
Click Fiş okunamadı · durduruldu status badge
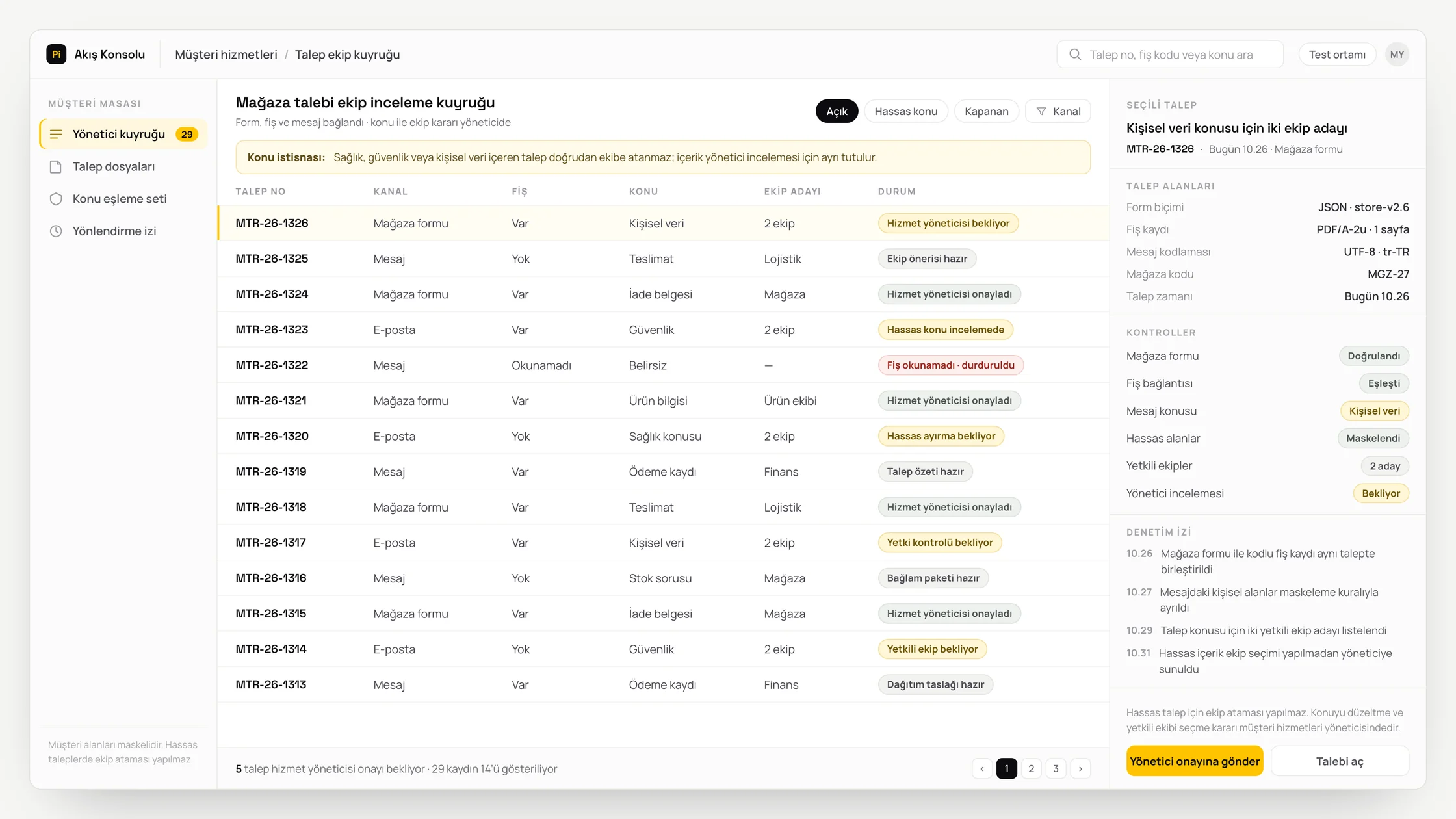pyautogui.click(x=950, y=365)
